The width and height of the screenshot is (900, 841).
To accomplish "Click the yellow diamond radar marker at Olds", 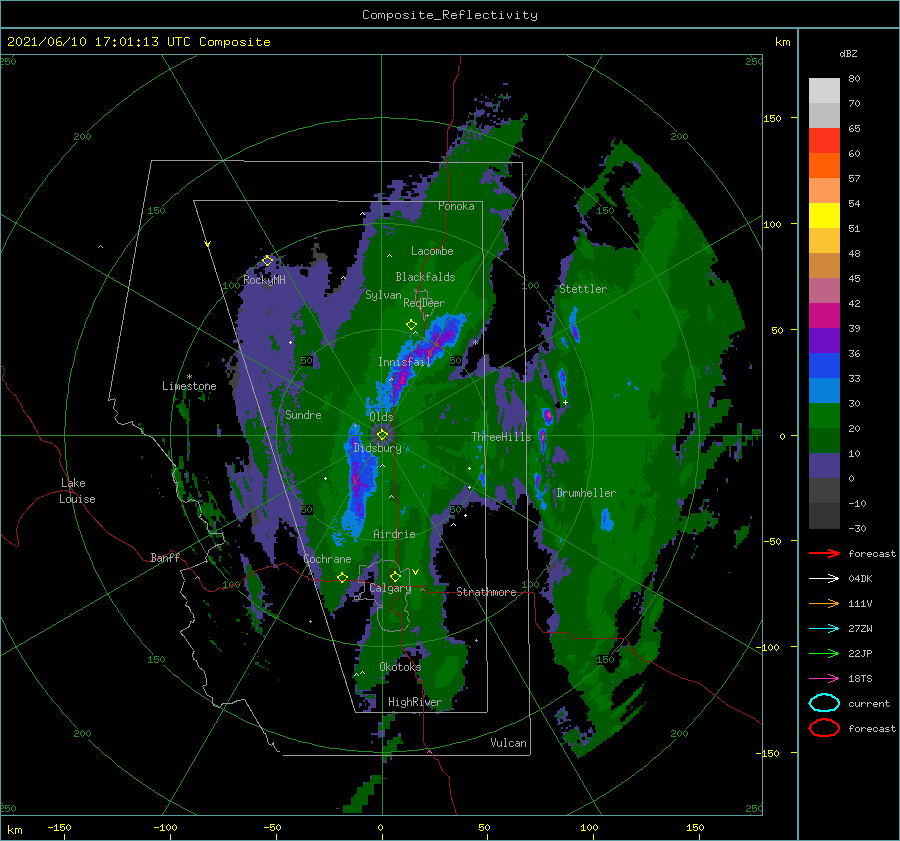I will [382, 435].
